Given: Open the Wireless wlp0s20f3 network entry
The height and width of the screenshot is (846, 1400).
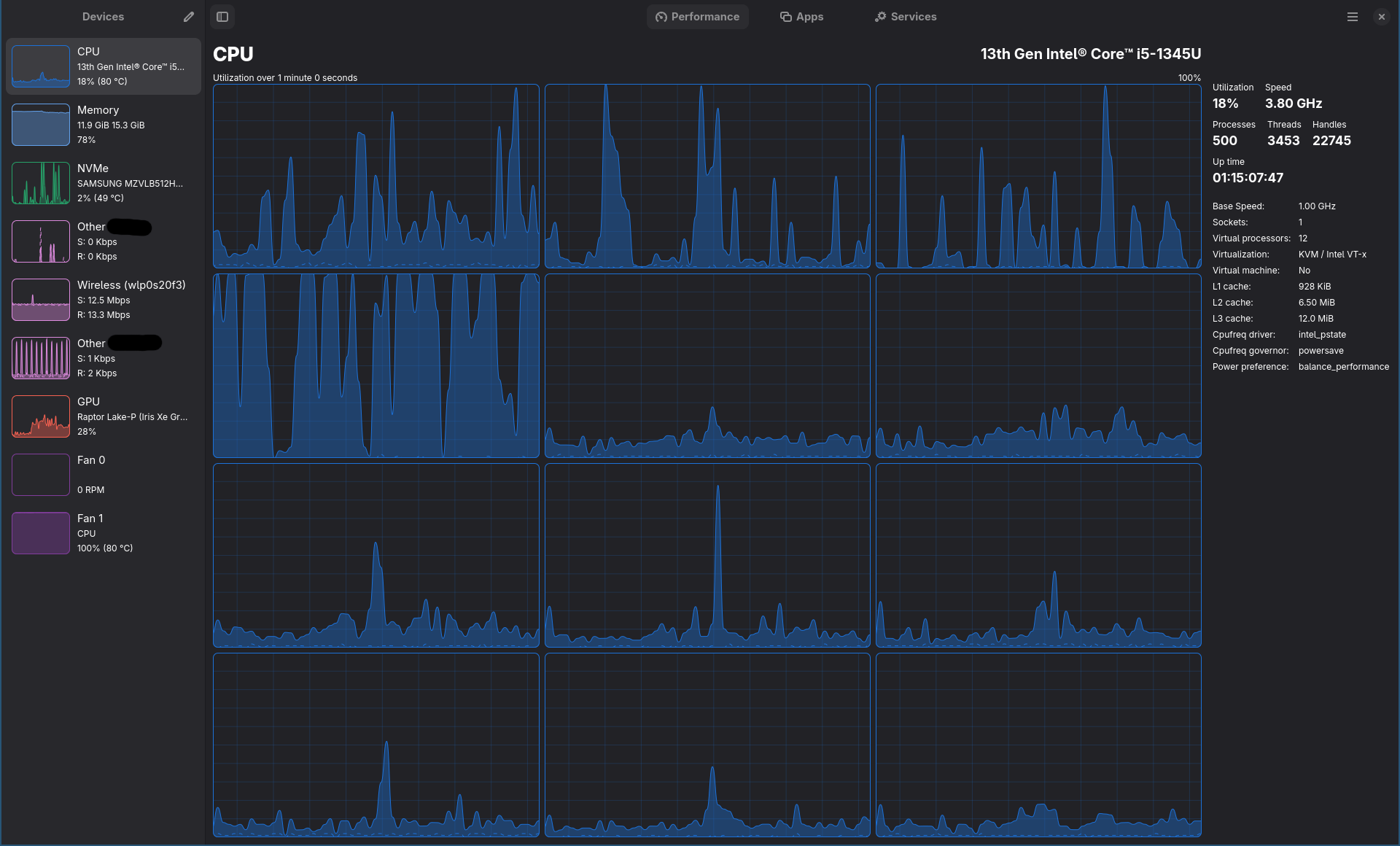Looking at the screenshot, I should pyautogui.click(x=102, y=300).
